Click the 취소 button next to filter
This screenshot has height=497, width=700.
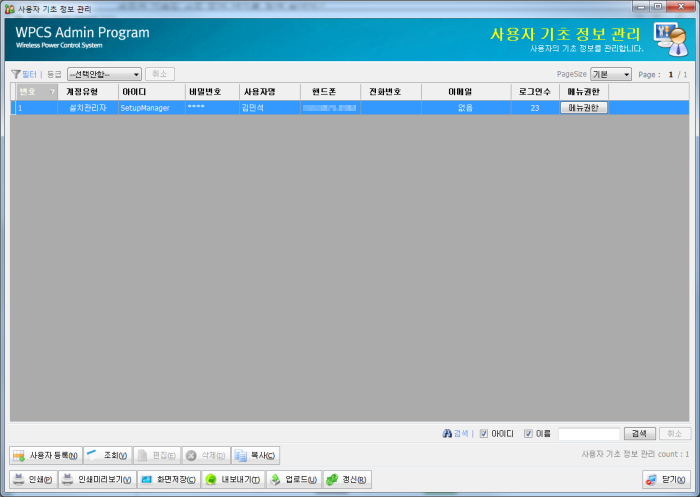(159, 74)
